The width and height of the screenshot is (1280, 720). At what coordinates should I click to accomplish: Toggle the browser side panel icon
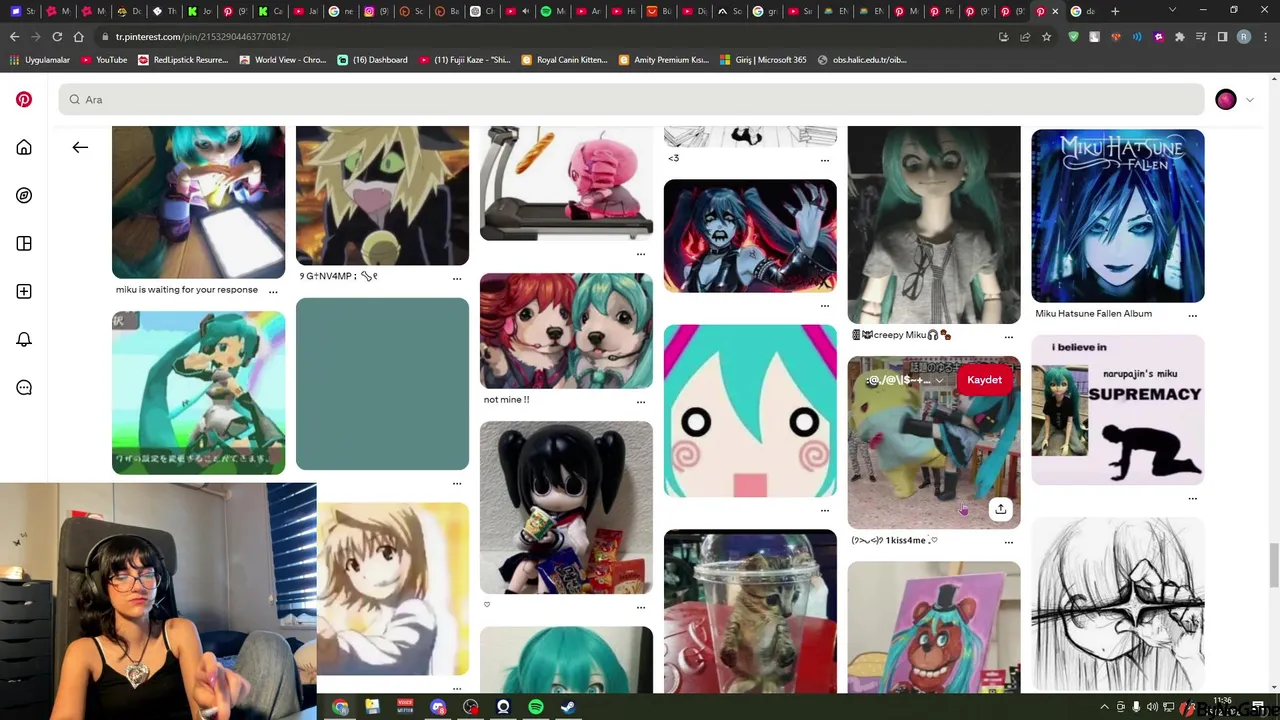click(1222, 37)
